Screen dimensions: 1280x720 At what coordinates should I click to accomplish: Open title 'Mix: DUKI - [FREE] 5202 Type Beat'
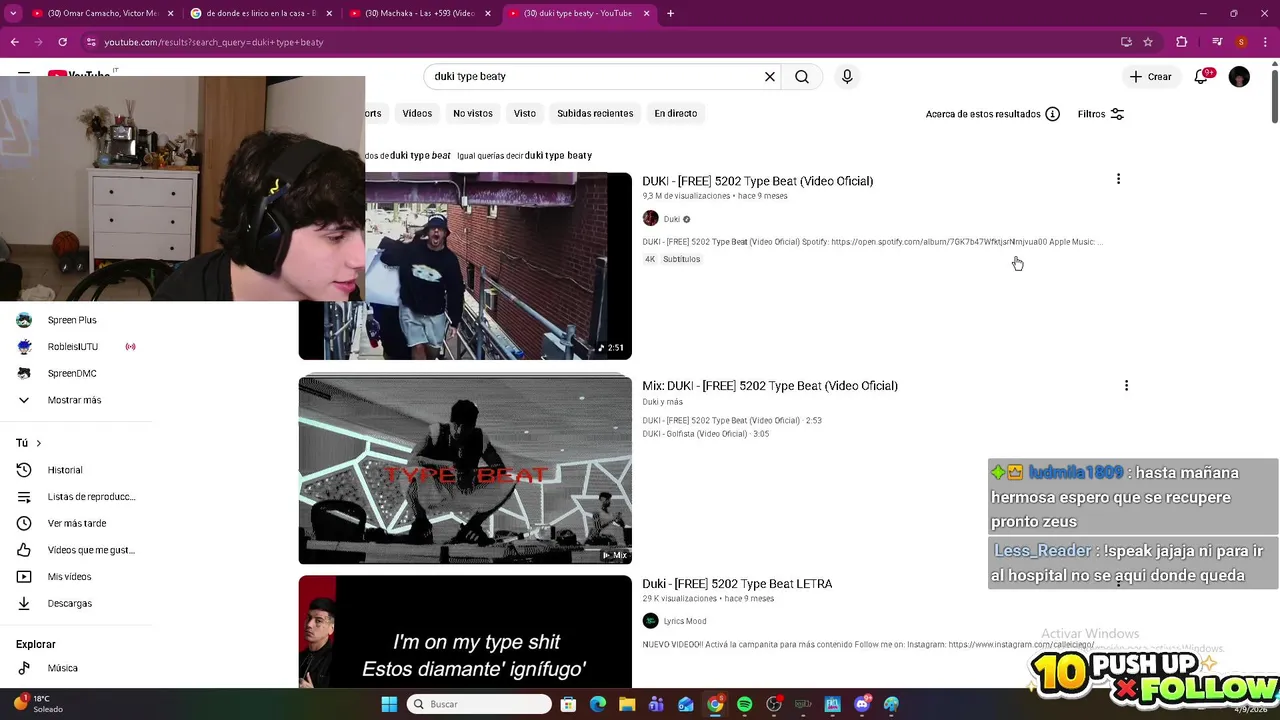(x=770, y=386)
